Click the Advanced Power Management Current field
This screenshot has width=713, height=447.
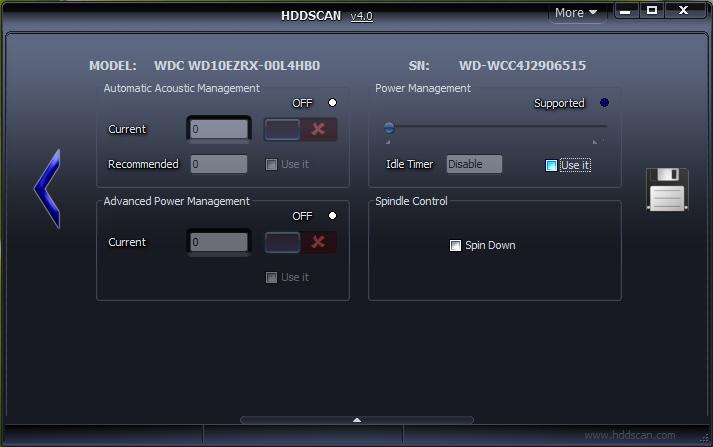[x=218, y=242]
